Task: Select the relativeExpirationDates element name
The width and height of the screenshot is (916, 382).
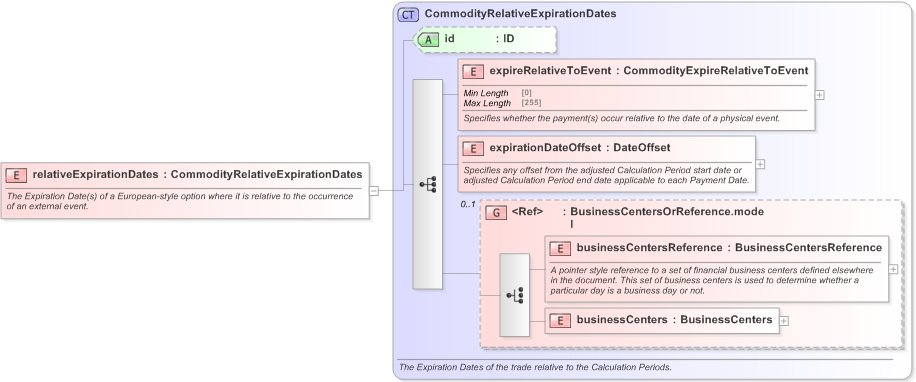Action: [x=95, y=174]
